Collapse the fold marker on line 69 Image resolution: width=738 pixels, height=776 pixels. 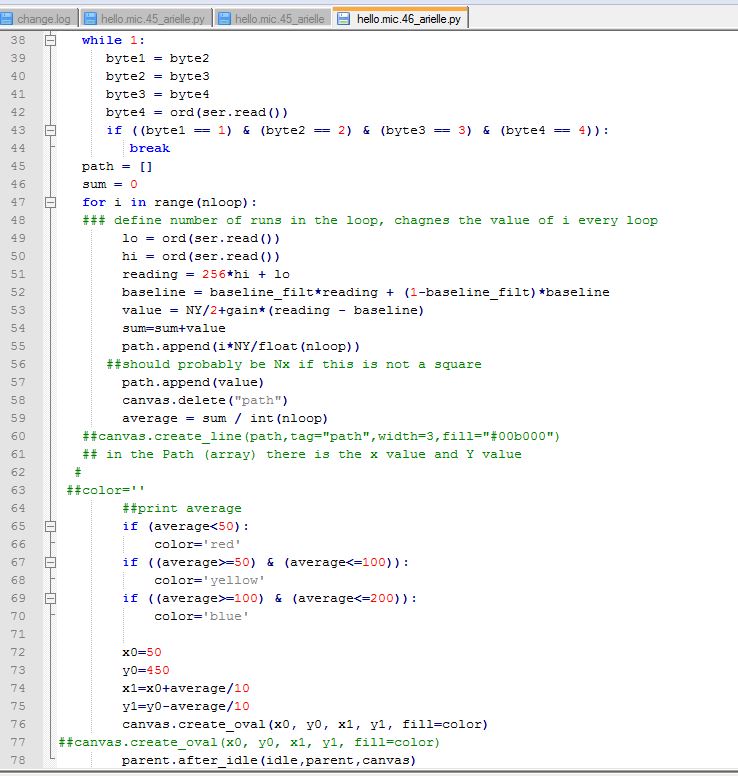pyautogui.click(x=50, y=598)
